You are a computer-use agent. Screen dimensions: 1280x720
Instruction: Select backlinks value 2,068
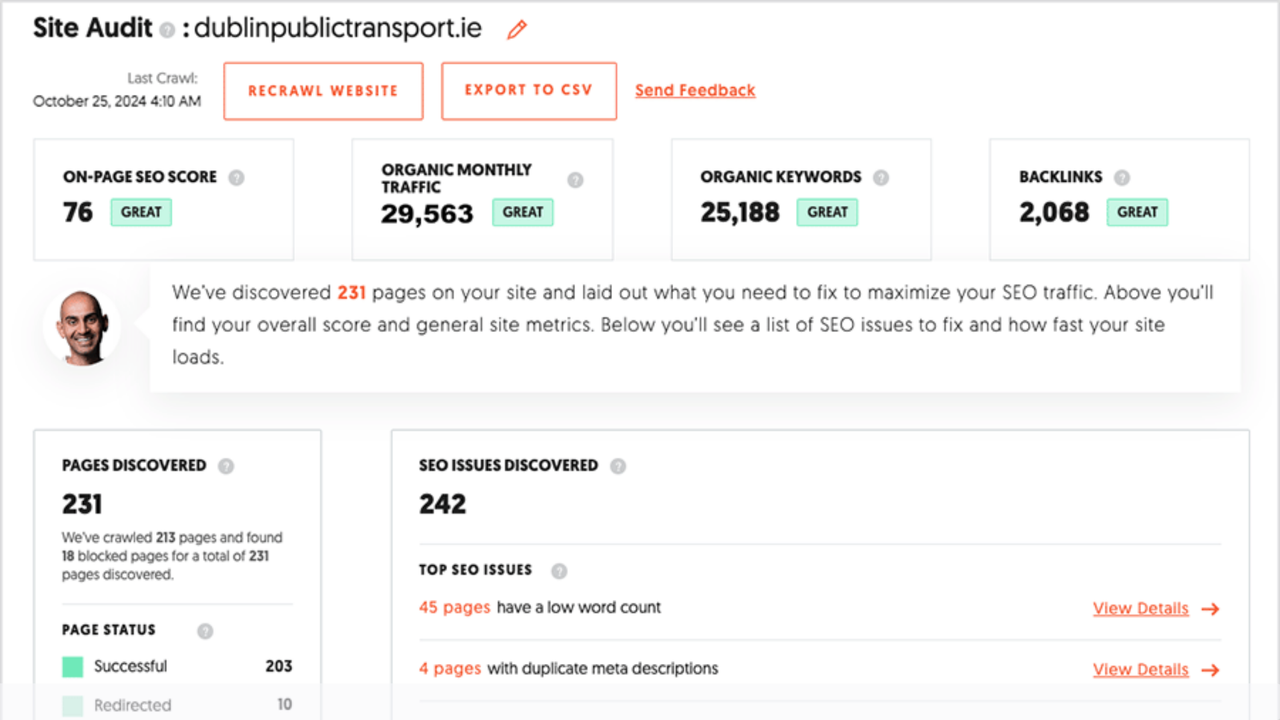tap(1054, 212)
